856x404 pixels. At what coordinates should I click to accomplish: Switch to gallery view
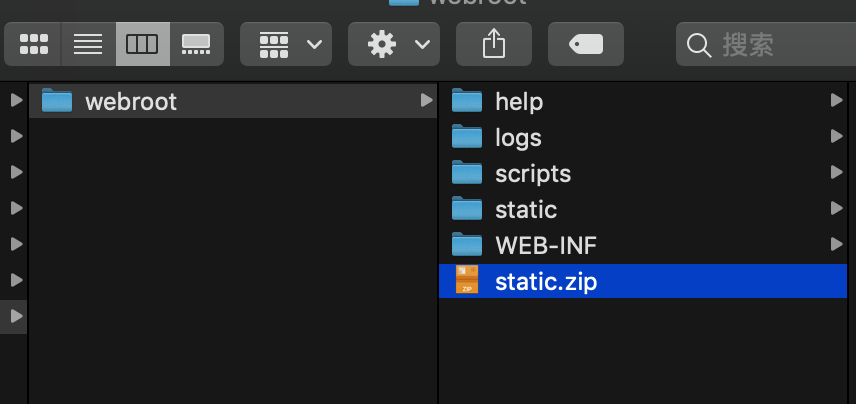click(x=196, y=44)
